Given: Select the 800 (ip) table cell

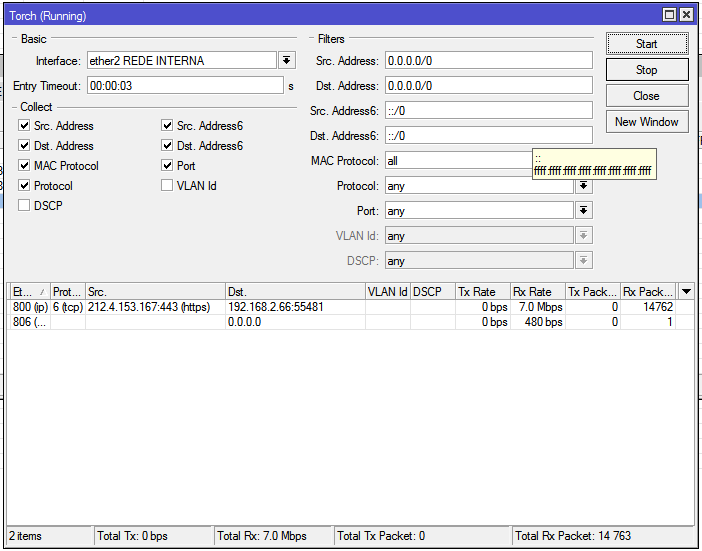Looking at the screenshot, I should (30, 307).
